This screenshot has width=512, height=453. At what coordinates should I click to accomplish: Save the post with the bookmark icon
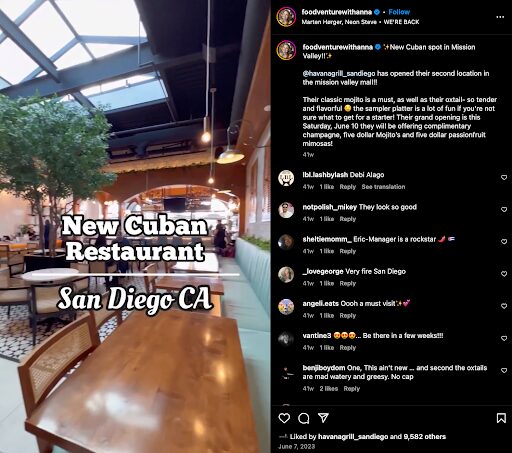coord(501,418)
